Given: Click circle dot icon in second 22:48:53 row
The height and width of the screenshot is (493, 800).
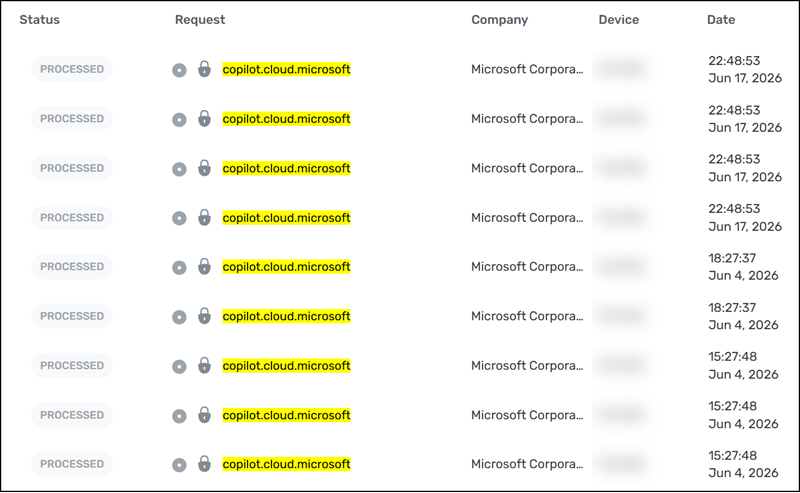Looking at the screenshot, I should click(x=179, y=120).
